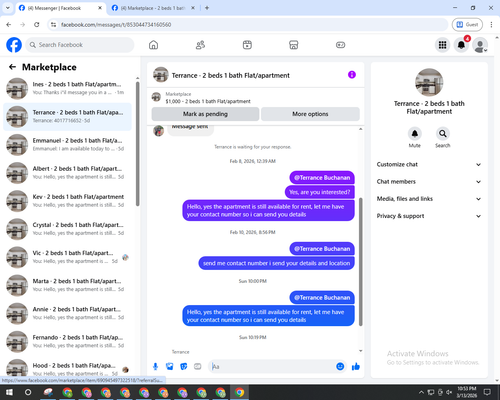Viewport: 500px width, 400px height.
Task: Switch to Marketplace 2 beds browser tab
Action: point(153,8)
